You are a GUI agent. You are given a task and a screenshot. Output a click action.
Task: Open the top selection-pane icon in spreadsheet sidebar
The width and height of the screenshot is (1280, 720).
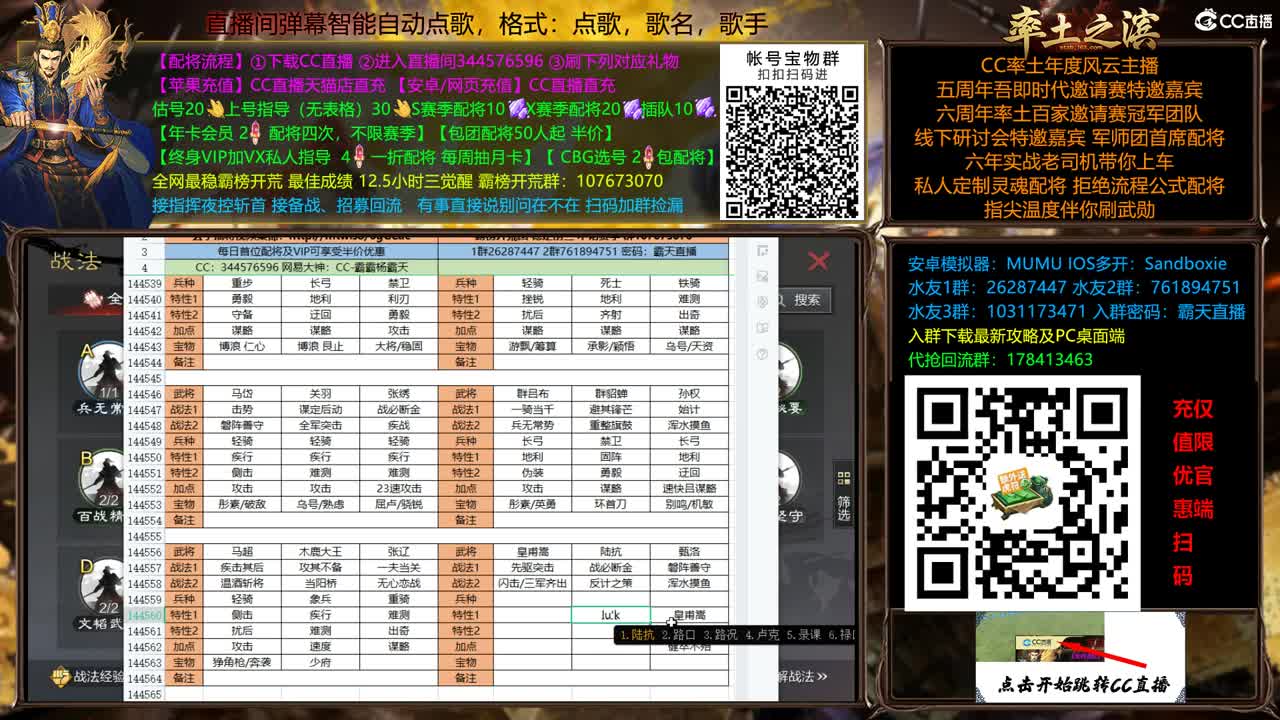pyautogui.click(x=763, y=251)
